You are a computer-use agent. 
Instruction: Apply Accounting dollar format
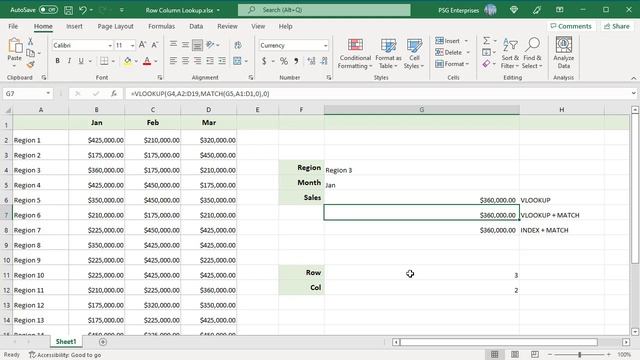tap(264, 61)
